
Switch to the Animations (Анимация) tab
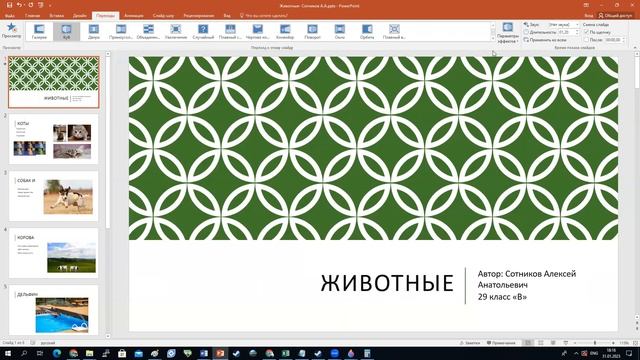(x=134, y=16)
